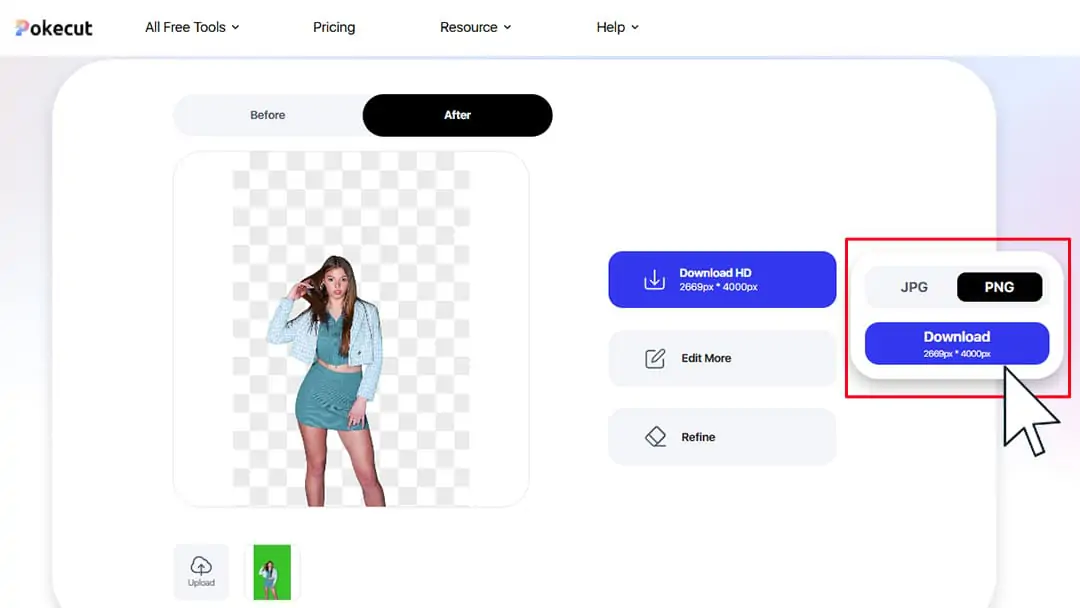Click the Upload cloud icon

(x=201, y=566)
